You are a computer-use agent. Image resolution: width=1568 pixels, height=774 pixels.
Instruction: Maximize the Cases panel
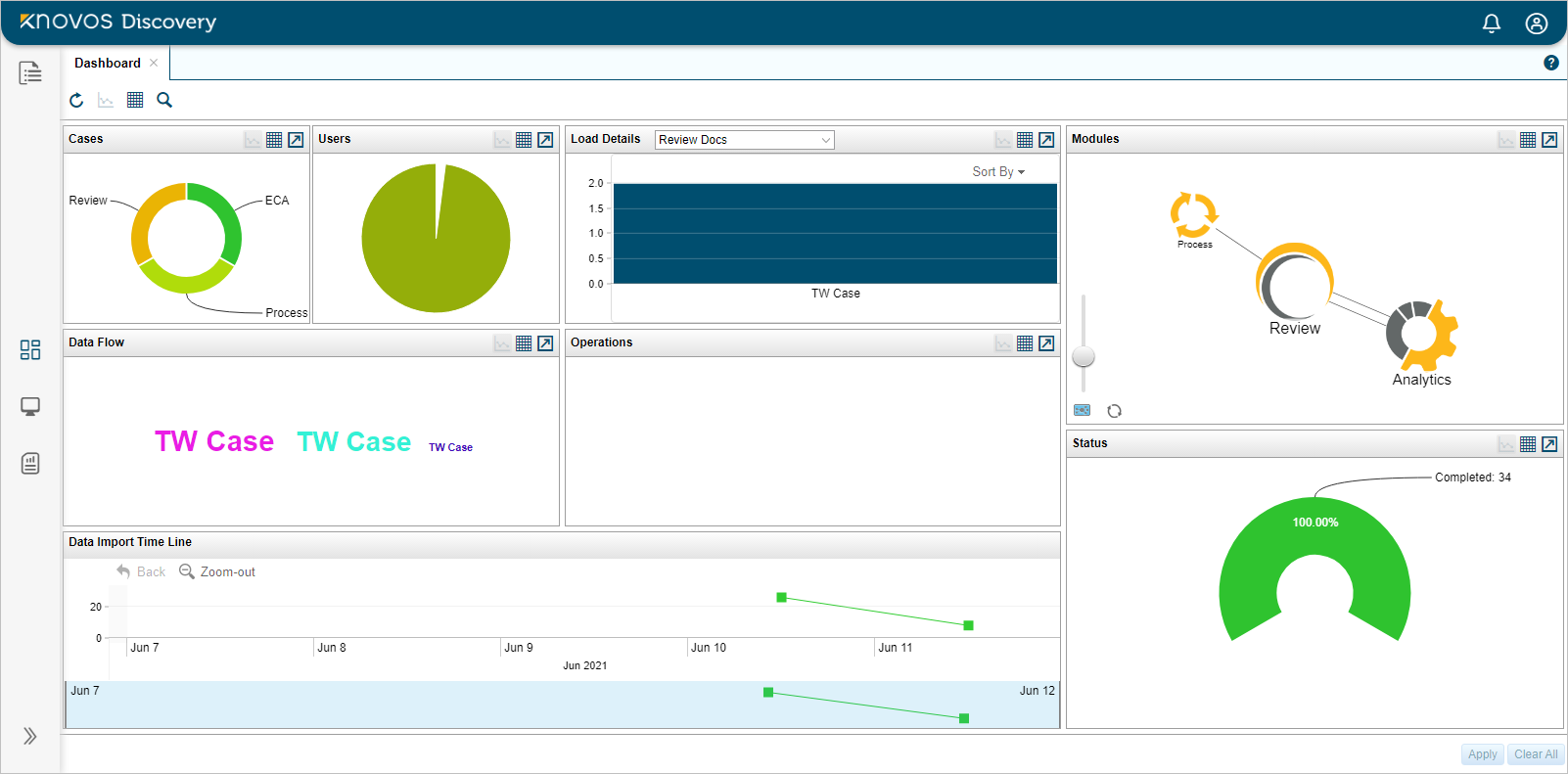coord(296,140)
